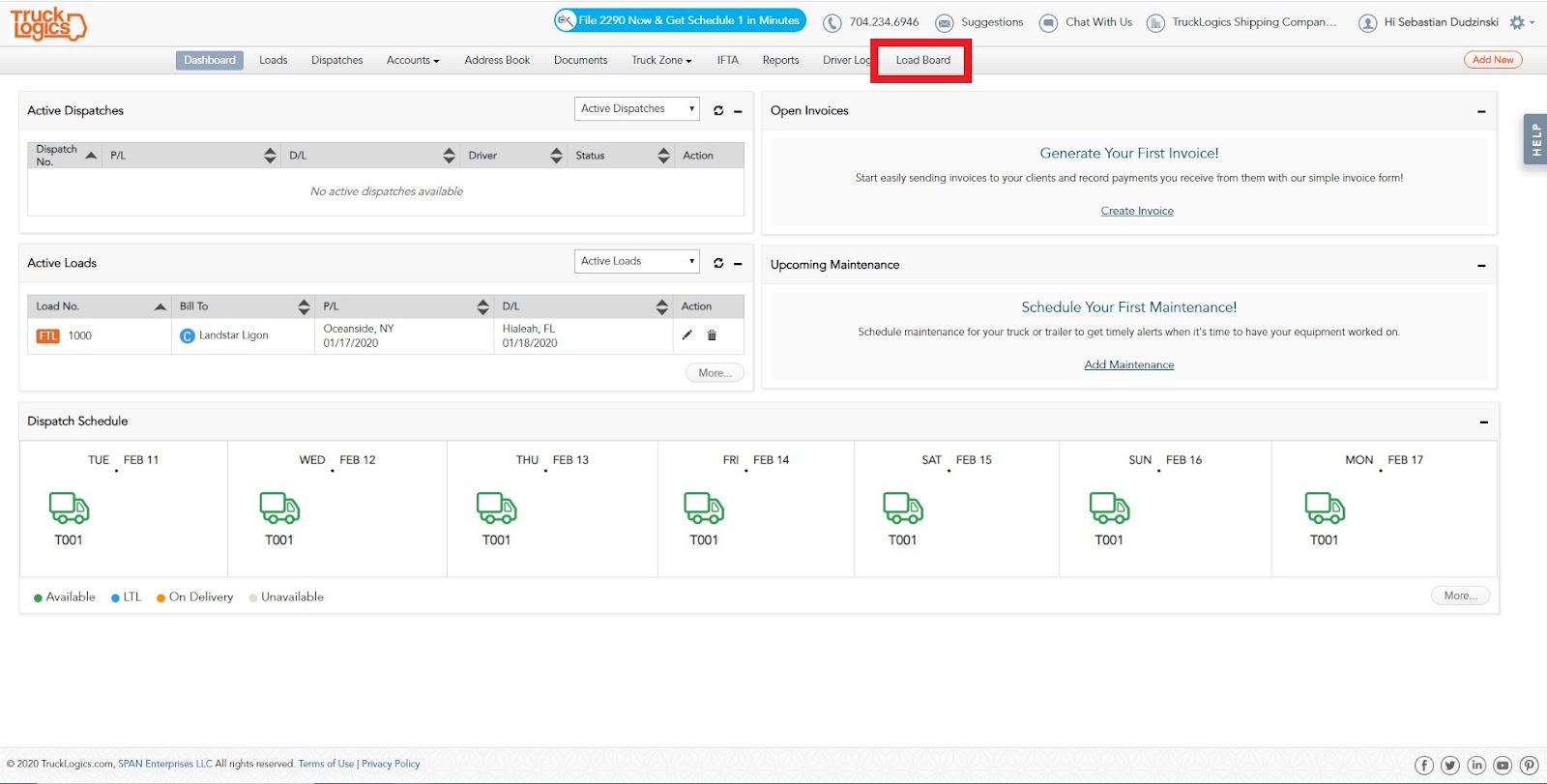Collapse the Active Loads panel
Screen dimensions: 1547x784
click(738, 263)
